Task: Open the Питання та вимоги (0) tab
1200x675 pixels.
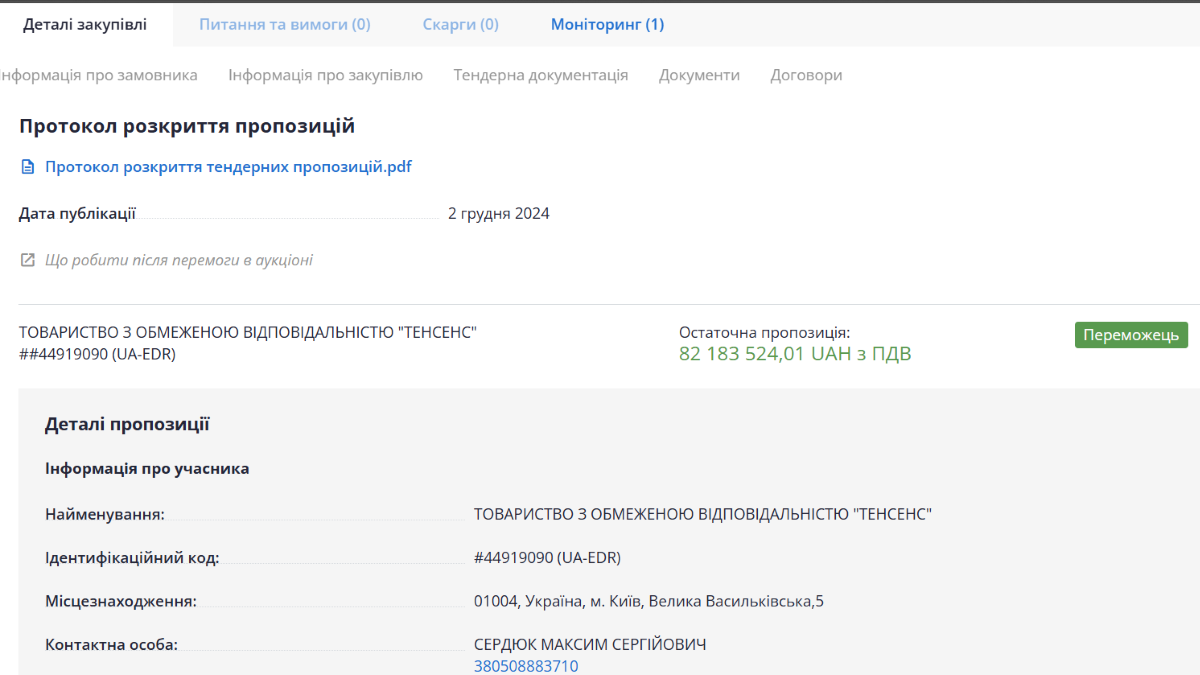Action: coord(284,24)
